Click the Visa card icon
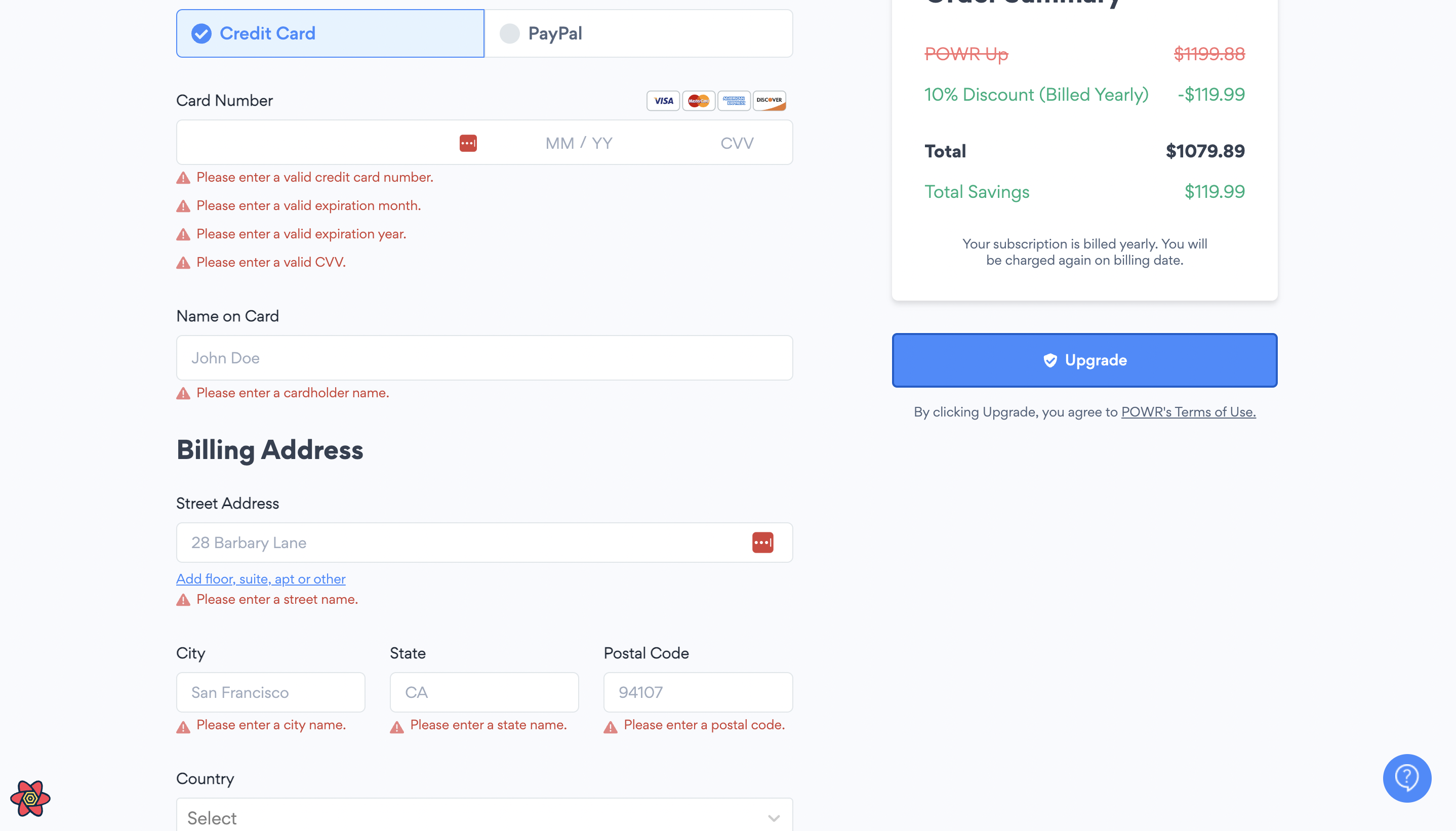The width and height of the screenshot is (1456, 831). 663,100
